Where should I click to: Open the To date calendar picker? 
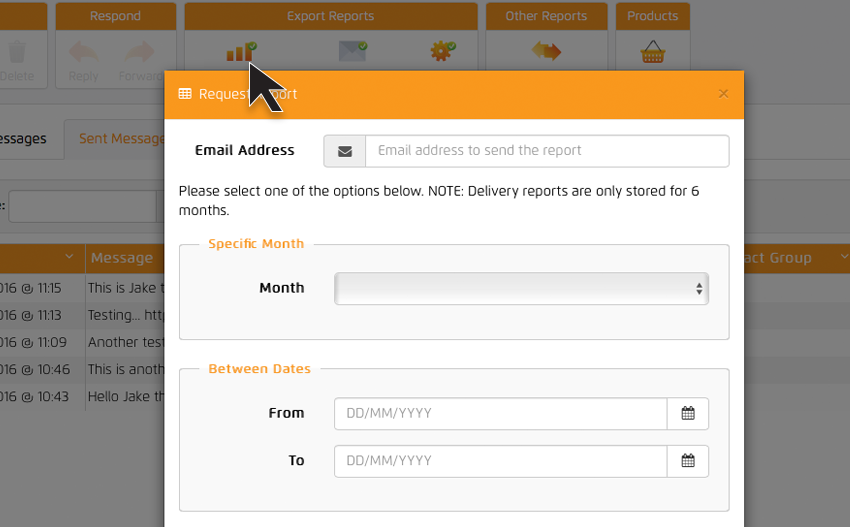click(x=688, y=461)
